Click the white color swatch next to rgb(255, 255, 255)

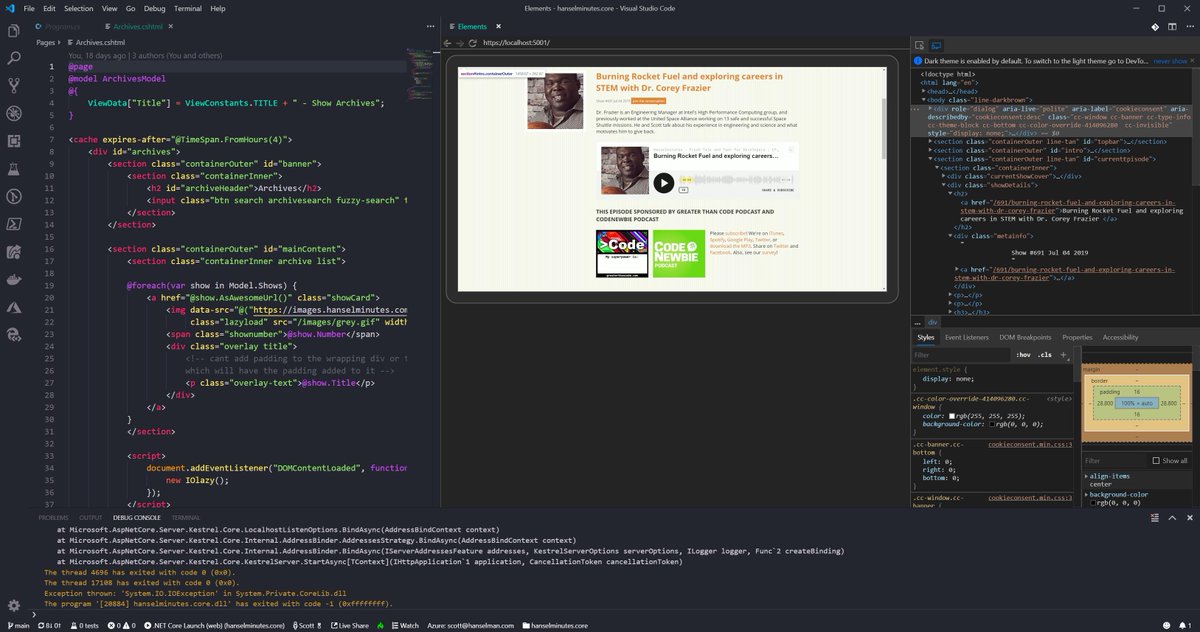pyautogui.click(x=953, y=416)
